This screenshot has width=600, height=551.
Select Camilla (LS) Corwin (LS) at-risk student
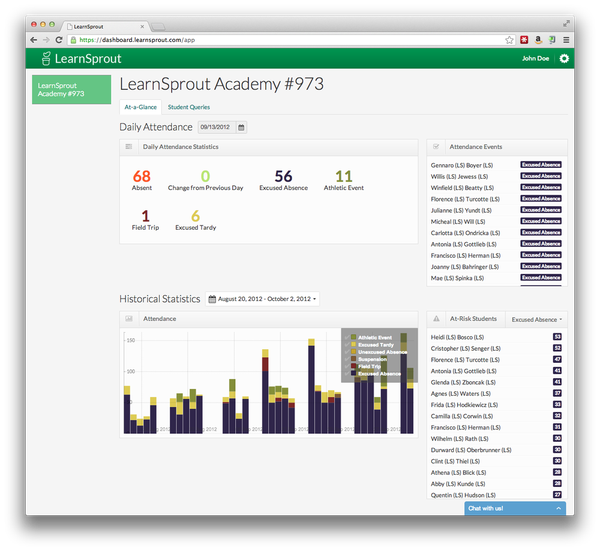point(462,416)
